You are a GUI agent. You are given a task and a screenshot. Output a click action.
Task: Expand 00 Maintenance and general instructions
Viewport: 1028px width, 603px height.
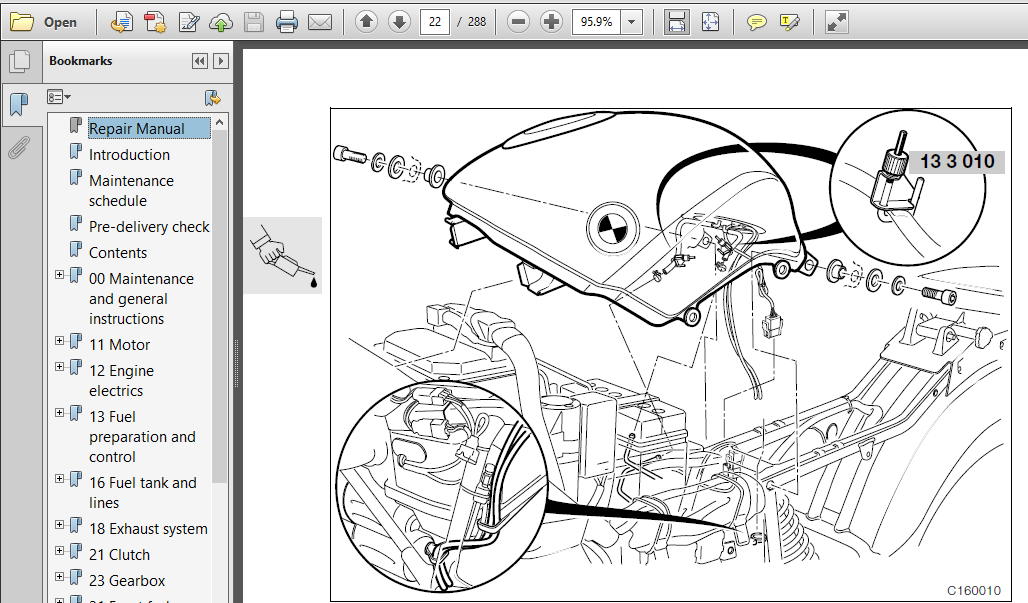(x=59, y=275)
